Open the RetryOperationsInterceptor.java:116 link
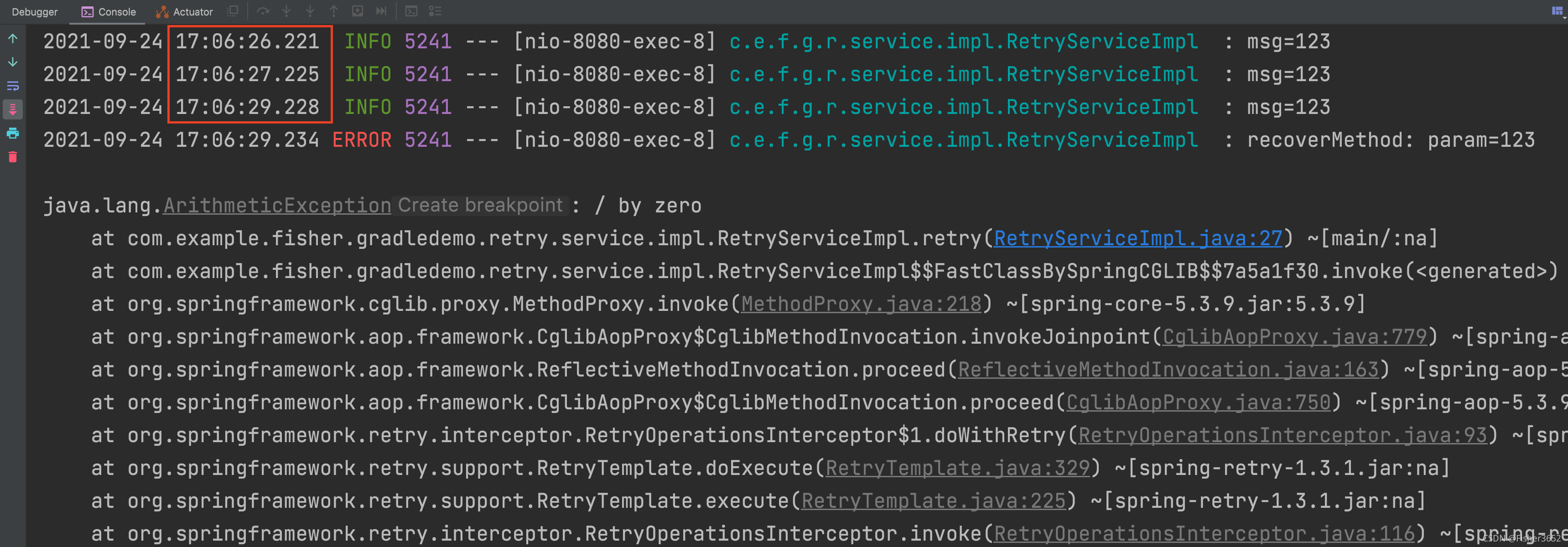 (x=1205, y=534)
